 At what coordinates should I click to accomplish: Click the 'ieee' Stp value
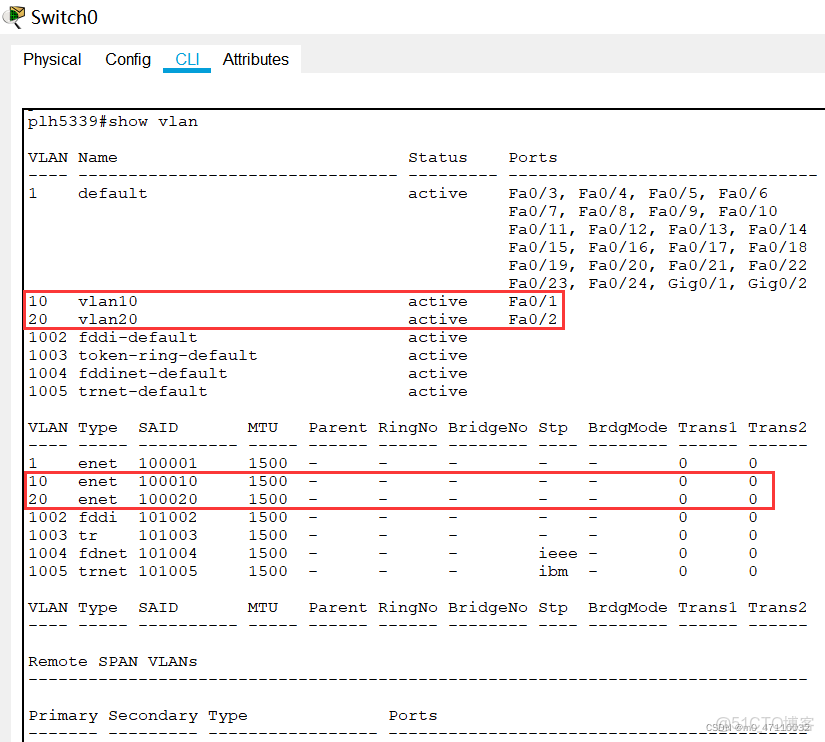tap(558, 553)
